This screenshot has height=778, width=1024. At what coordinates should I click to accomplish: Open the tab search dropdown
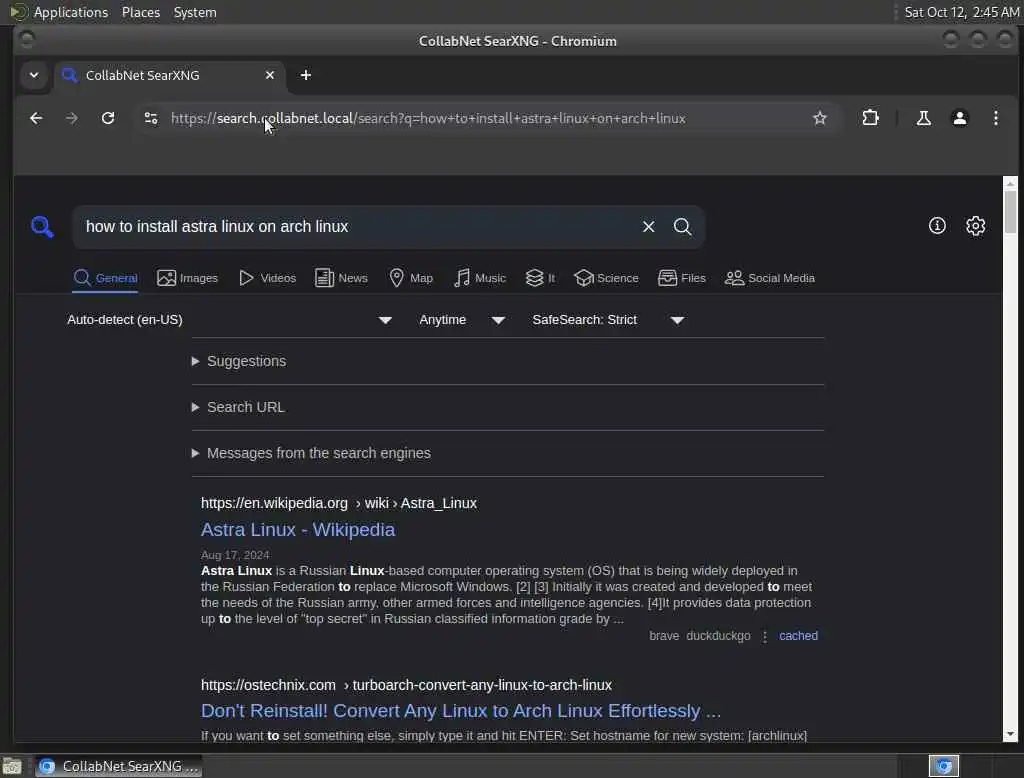34,75
